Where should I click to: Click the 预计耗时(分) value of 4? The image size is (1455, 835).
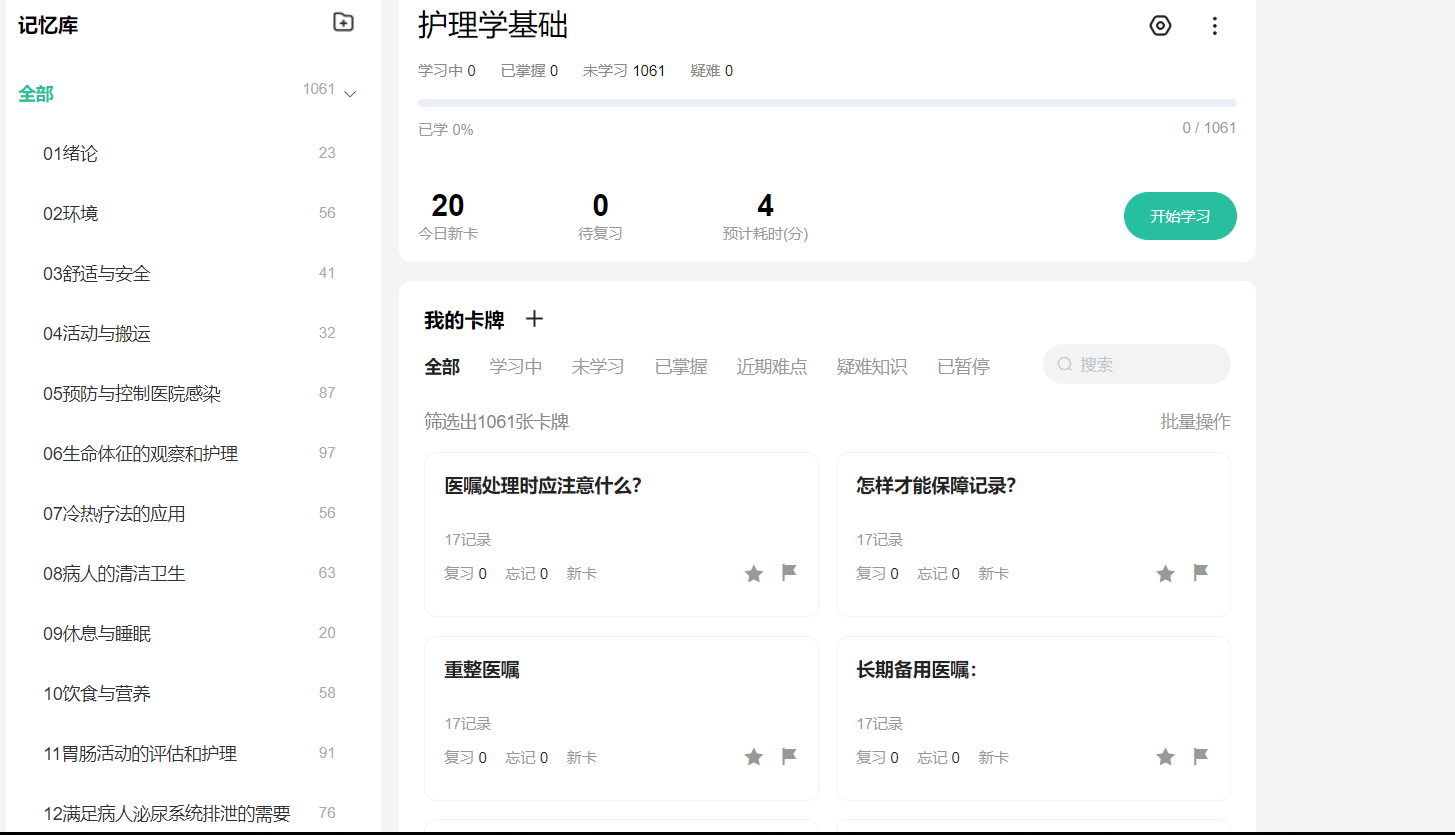point(765,205)
